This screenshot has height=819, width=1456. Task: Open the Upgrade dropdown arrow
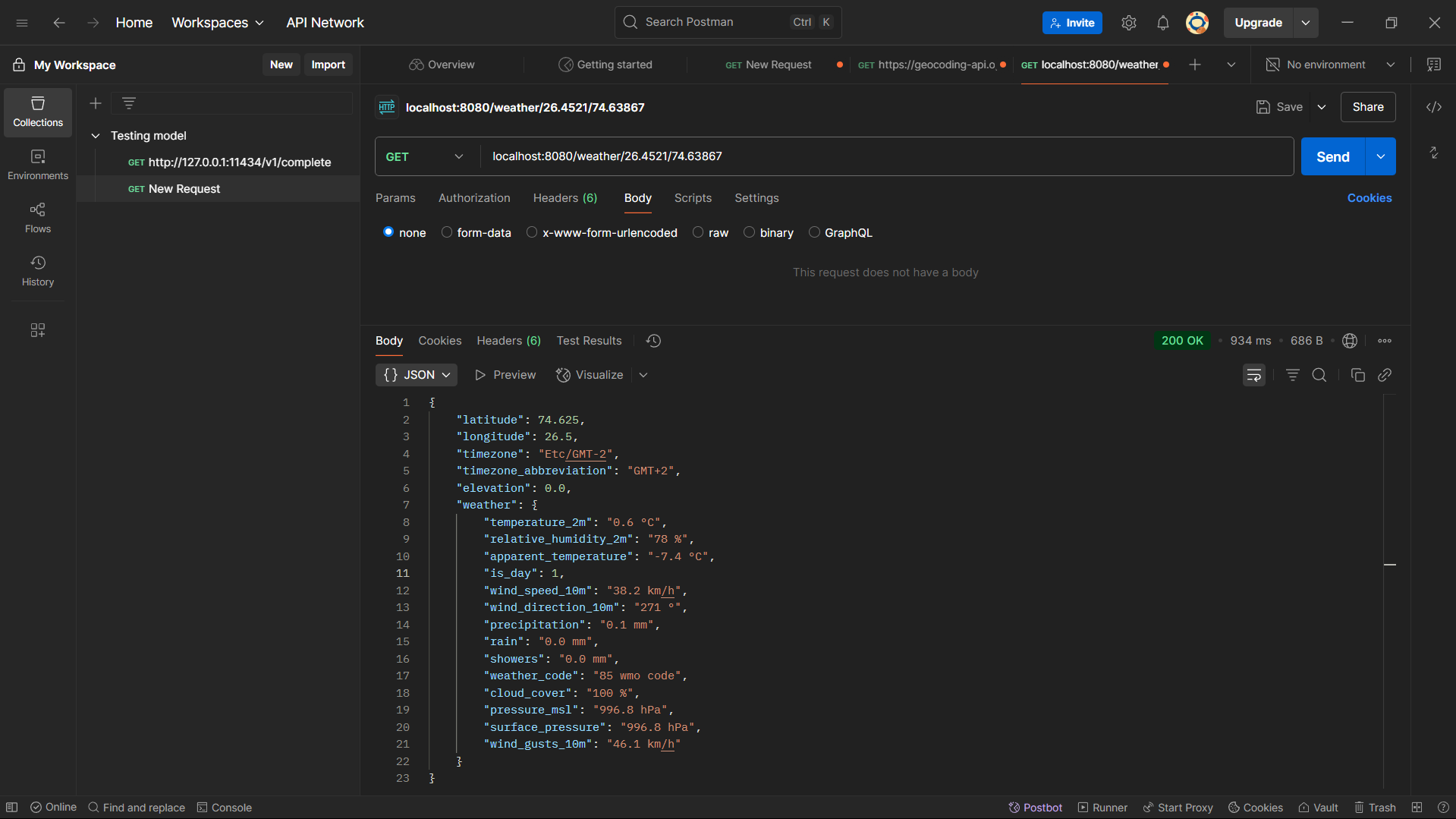(1306, 23)
